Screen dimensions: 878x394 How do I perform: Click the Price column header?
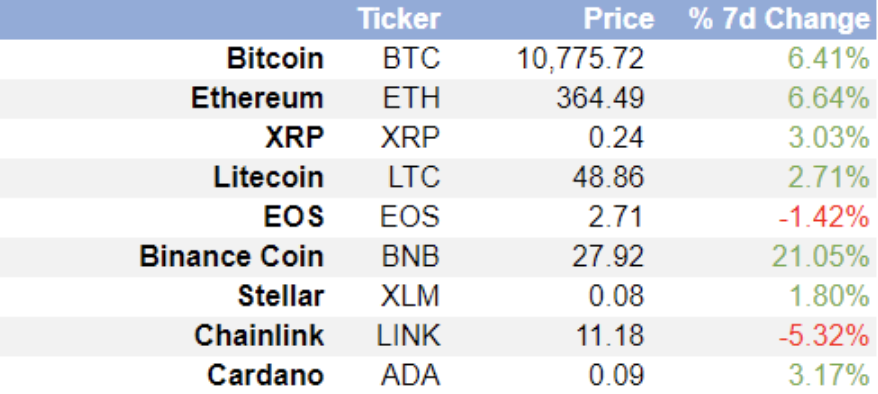619,19
